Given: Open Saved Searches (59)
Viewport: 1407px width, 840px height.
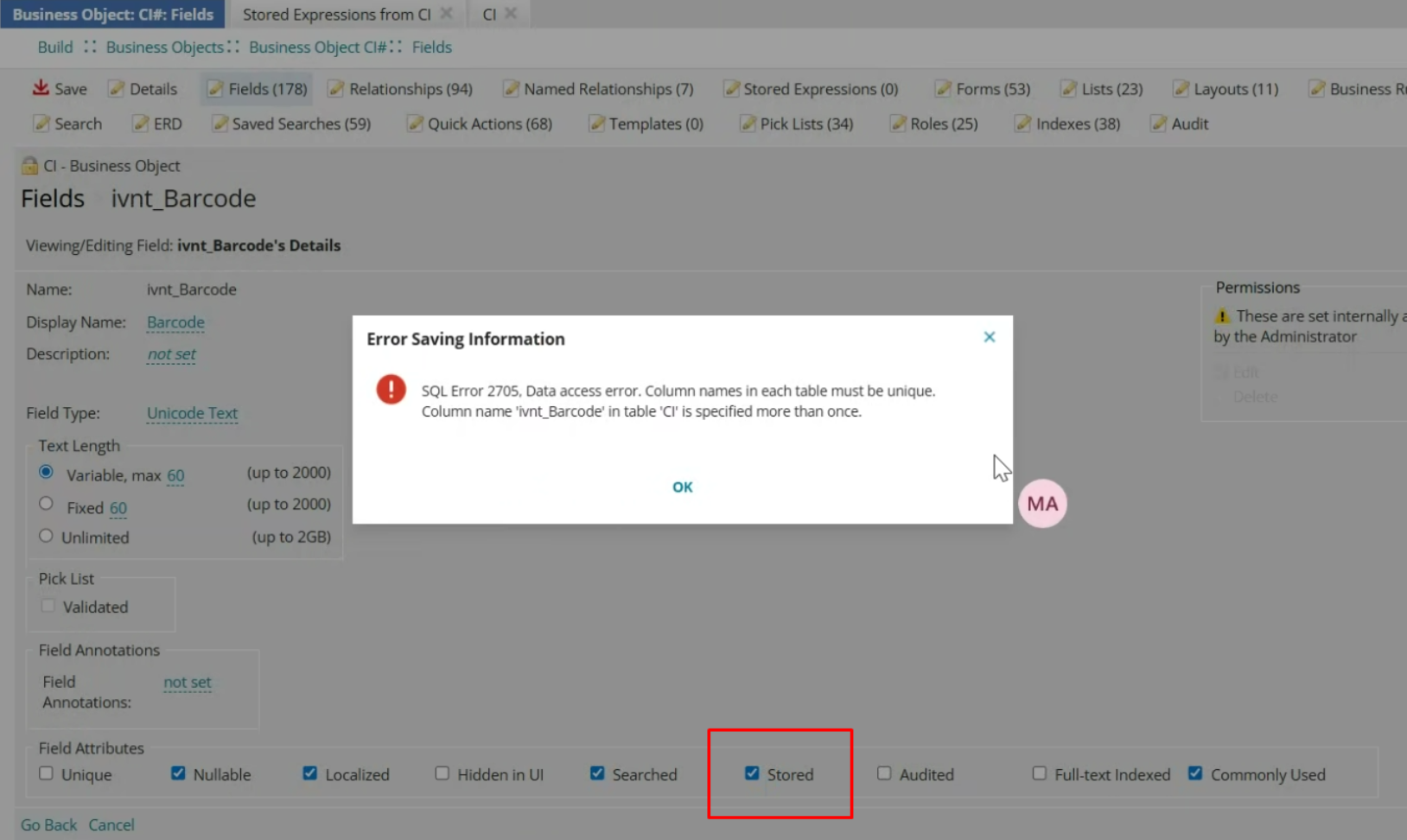Looking at the screenshot, I should tap(290, 124).
